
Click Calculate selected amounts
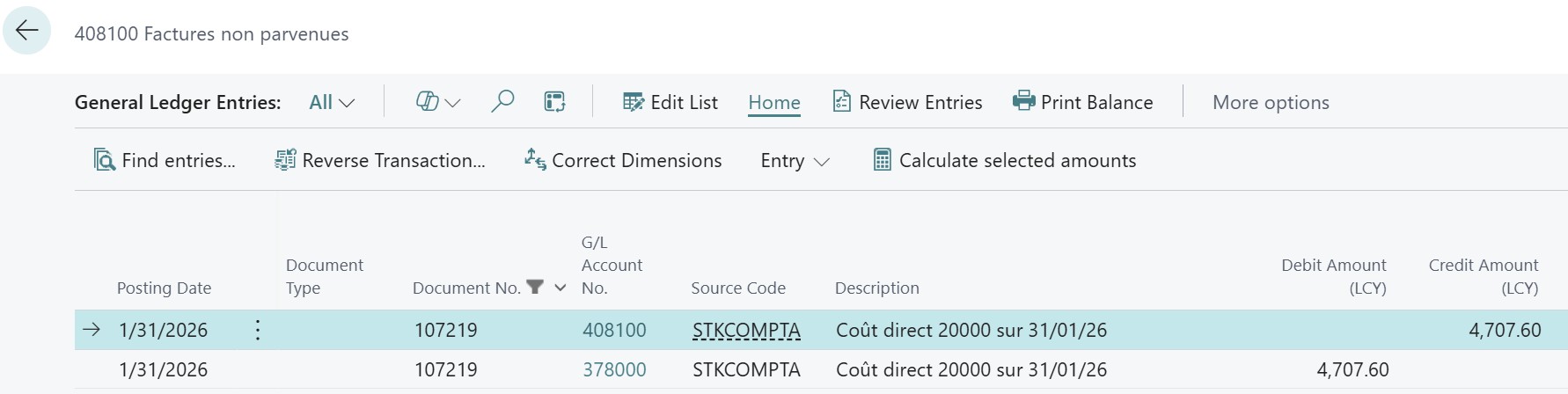[1004, 160]
